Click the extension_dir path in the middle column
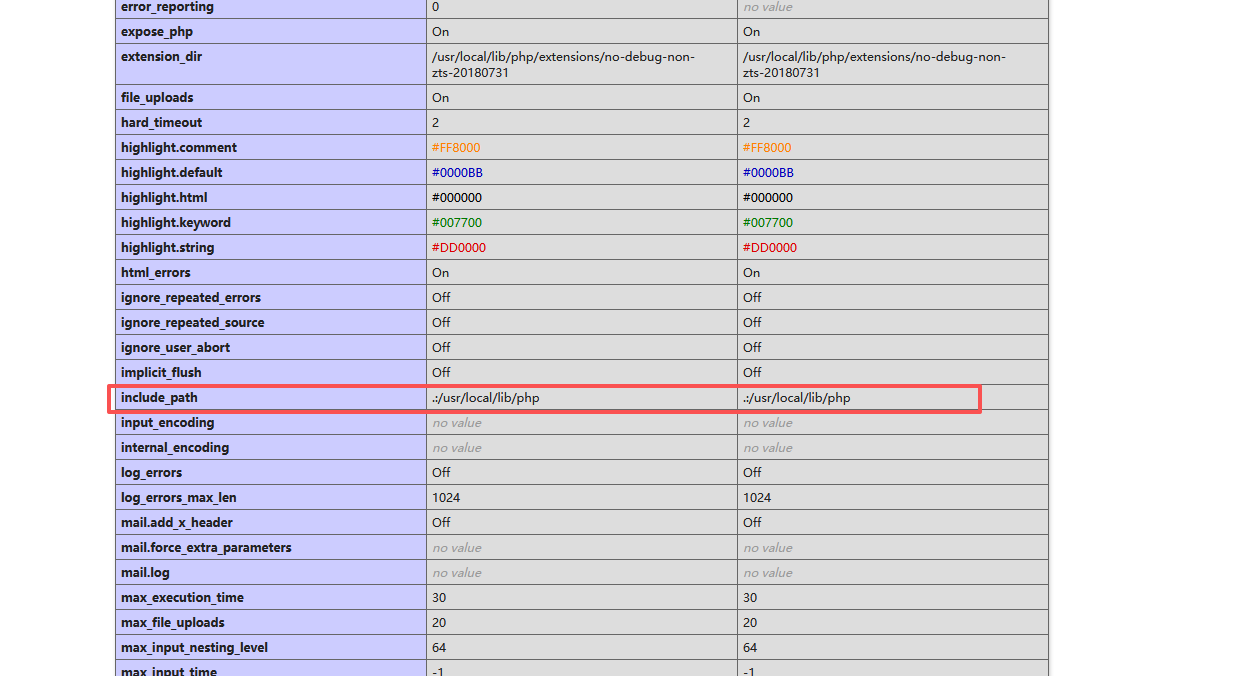Image resolution: width=1255 pixels, height=676 pixels. click(563, 65)
